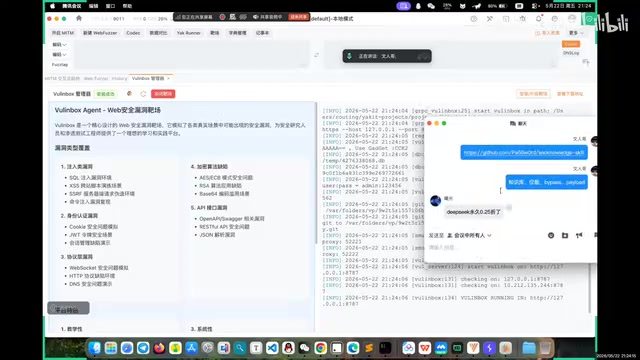
Task: Click the orange download address link
Action: [570, 94]
